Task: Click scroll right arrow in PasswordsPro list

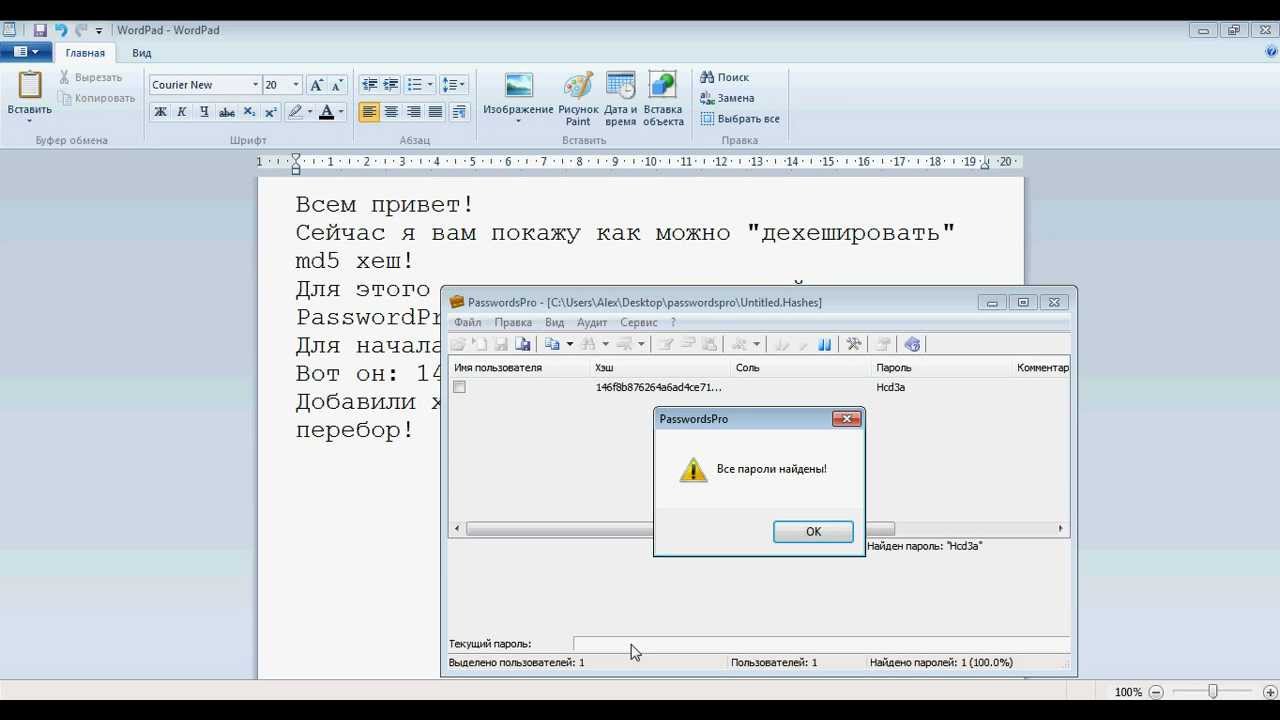Action: tap(1061, 529)
